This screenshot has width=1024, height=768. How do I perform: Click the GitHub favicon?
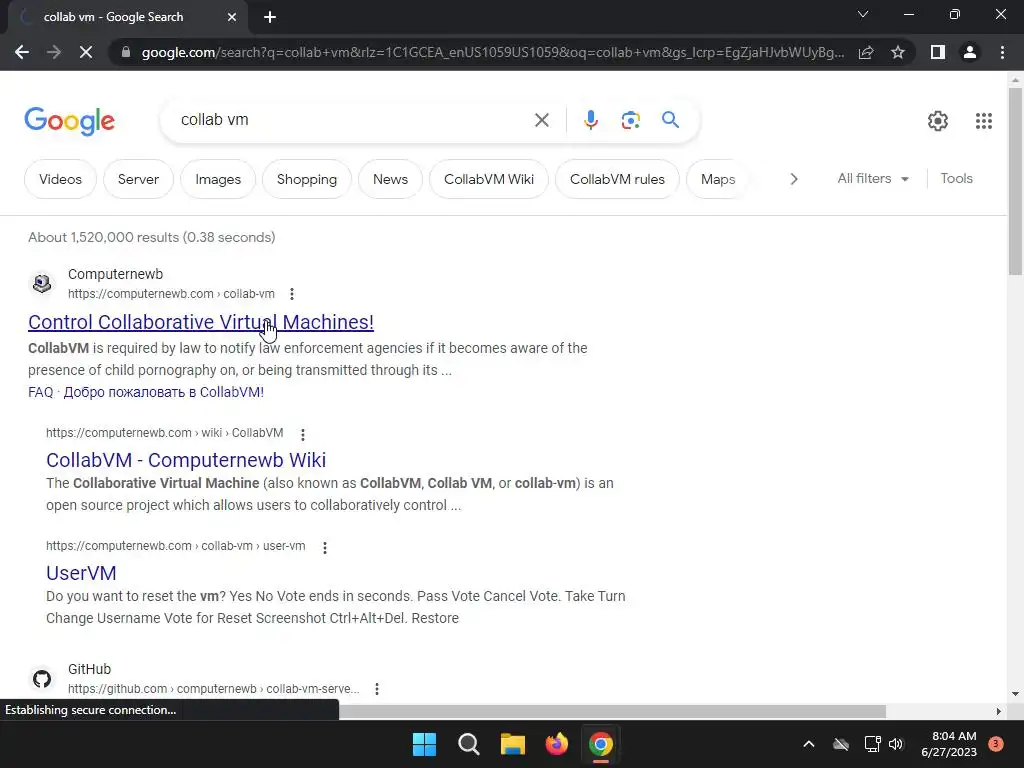coord(42,679)
